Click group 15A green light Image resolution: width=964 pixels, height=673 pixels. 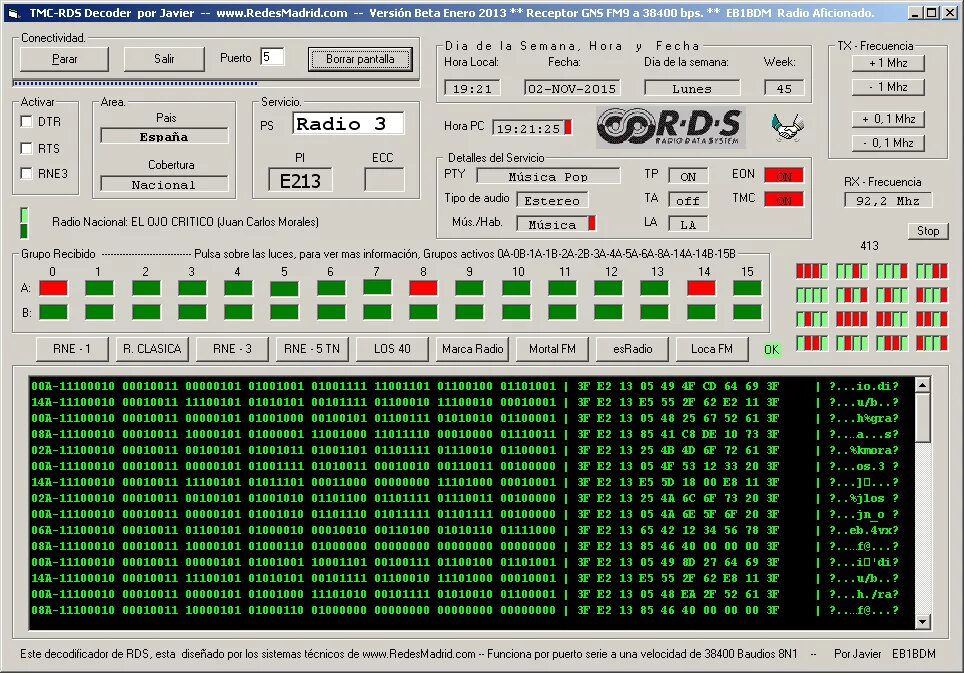(748, 288)
